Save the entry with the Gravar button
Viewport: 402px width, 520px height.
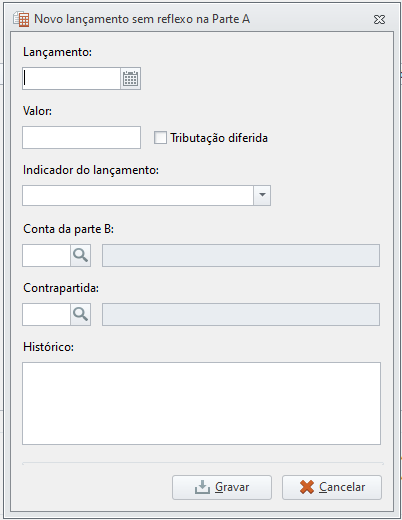click(222, 487)
